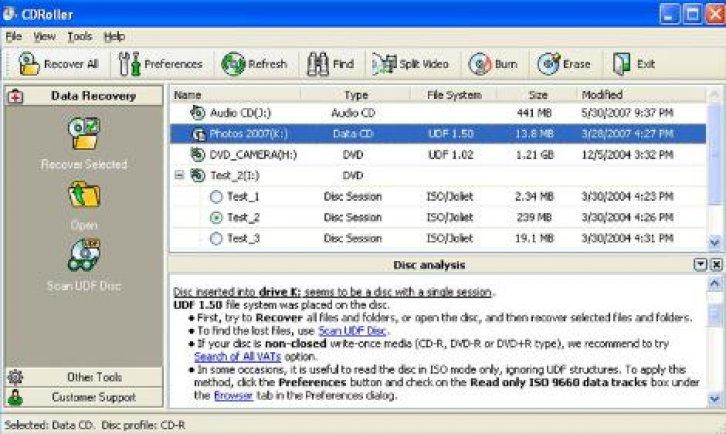Open the Tools menu
Screen dimensions: 726x434
pos(80,36)
